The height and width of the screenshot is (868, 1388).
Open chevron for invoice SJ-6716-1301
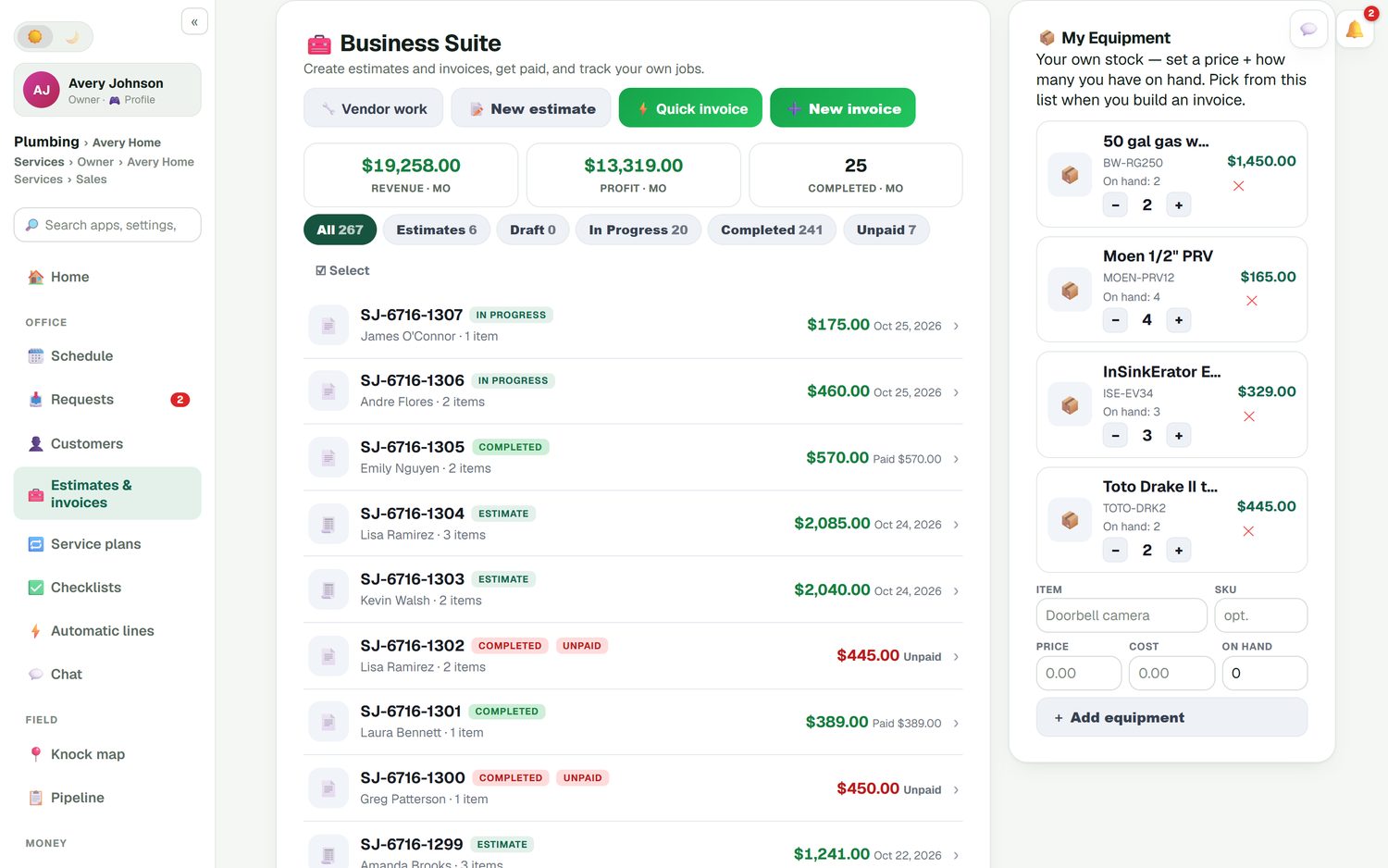pos(956,724)
